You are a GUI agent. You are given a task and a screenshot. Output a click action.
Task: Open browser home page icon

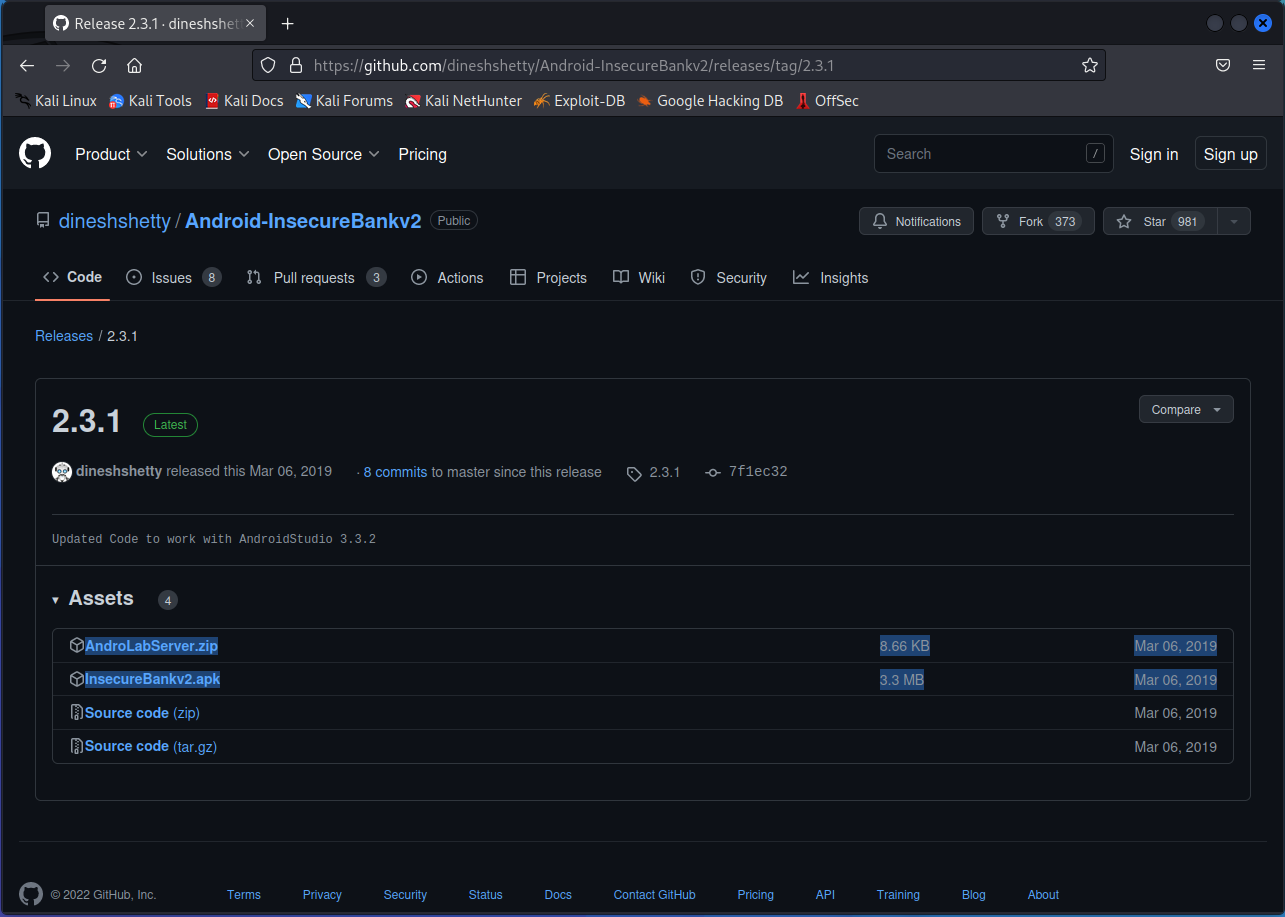[x=135, y=66]
